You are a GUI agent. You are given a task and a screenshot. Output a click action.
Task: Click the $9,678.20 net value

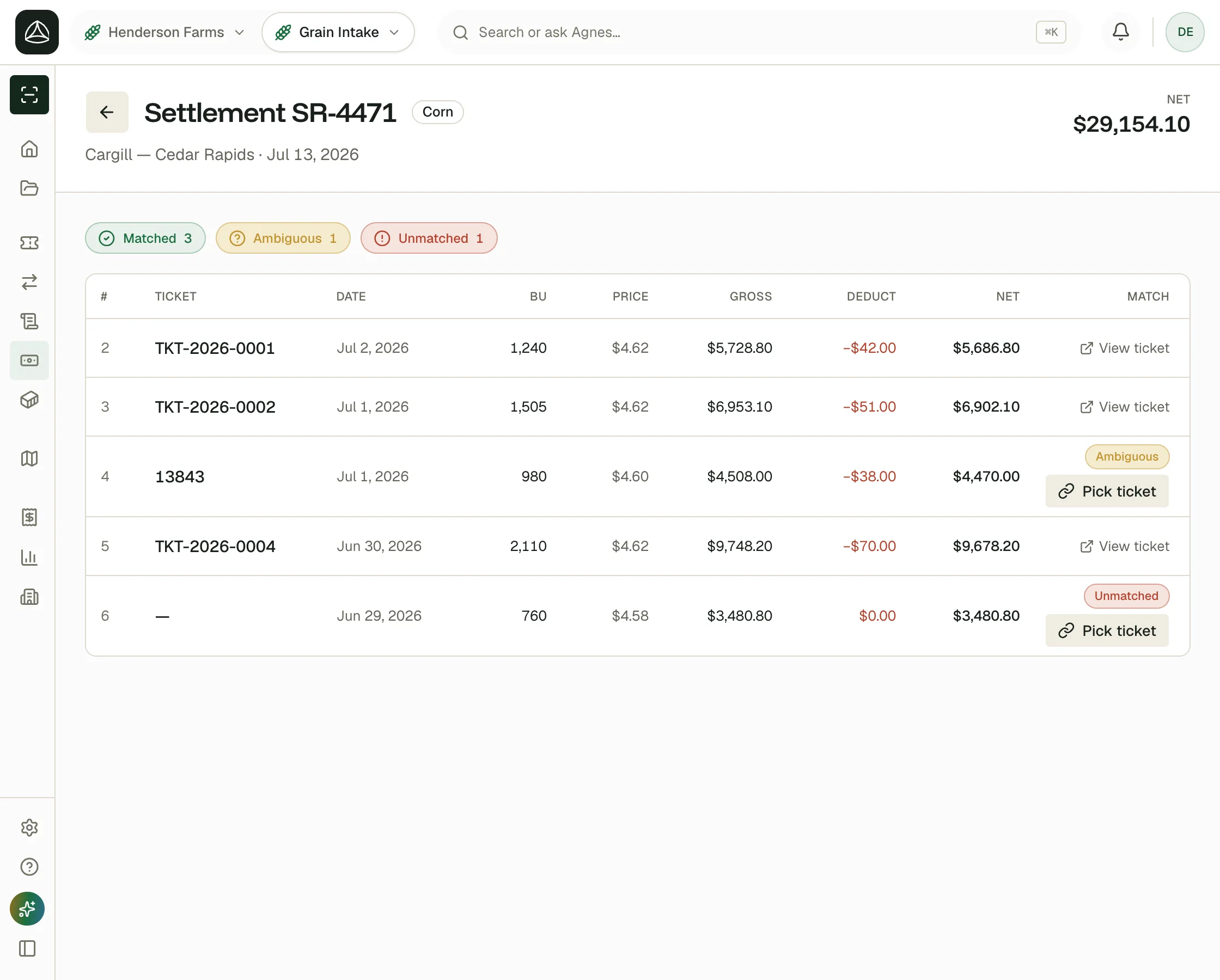coord(986,546)
